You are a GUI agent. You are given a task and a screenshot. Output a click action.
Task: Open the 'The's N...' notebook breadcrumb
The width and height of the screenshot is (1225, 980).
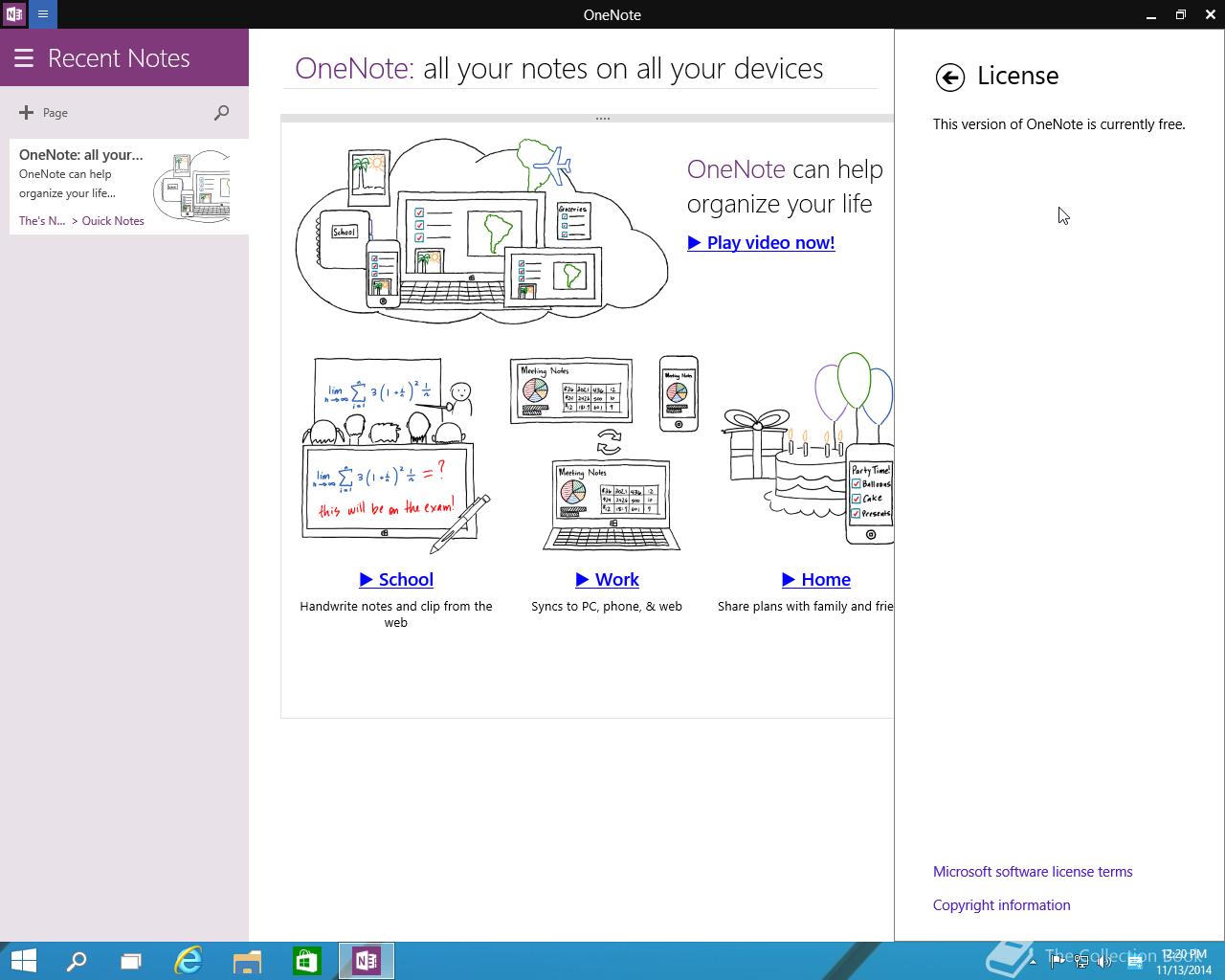42,221
